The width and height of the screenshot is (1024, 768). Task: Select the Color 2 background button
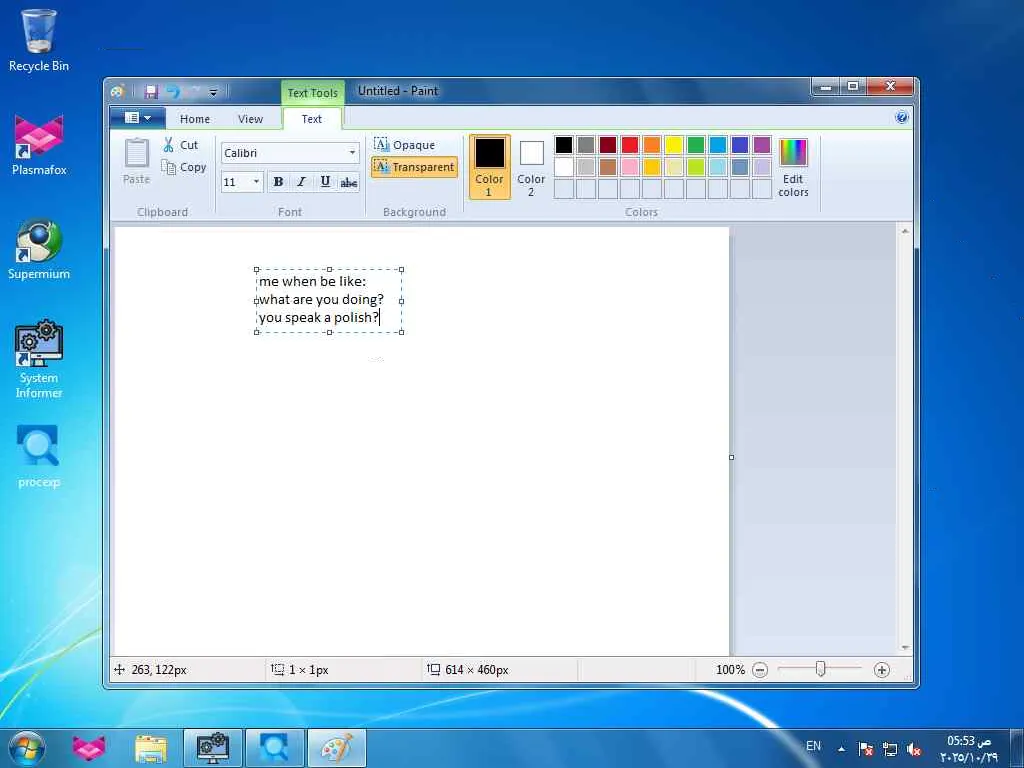[x=531, y=167]
